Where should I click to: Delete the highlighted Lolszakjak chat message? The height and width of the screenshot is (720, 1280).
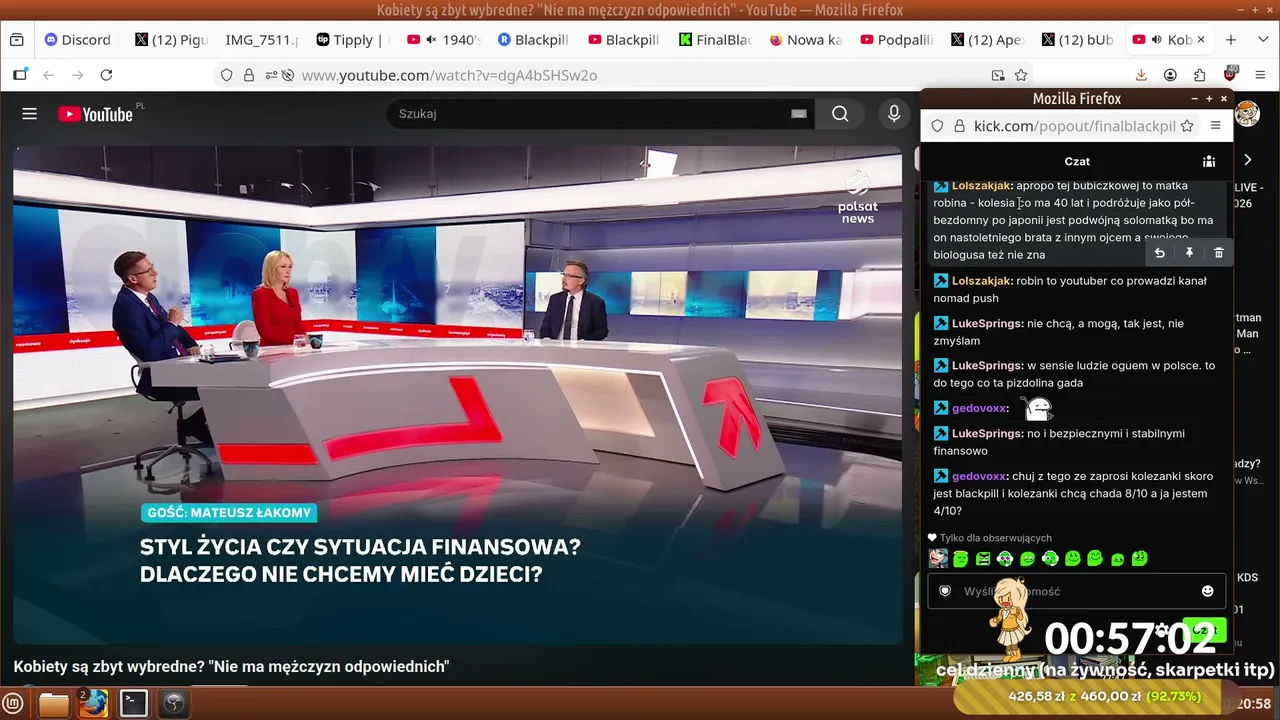point(1218,253)
